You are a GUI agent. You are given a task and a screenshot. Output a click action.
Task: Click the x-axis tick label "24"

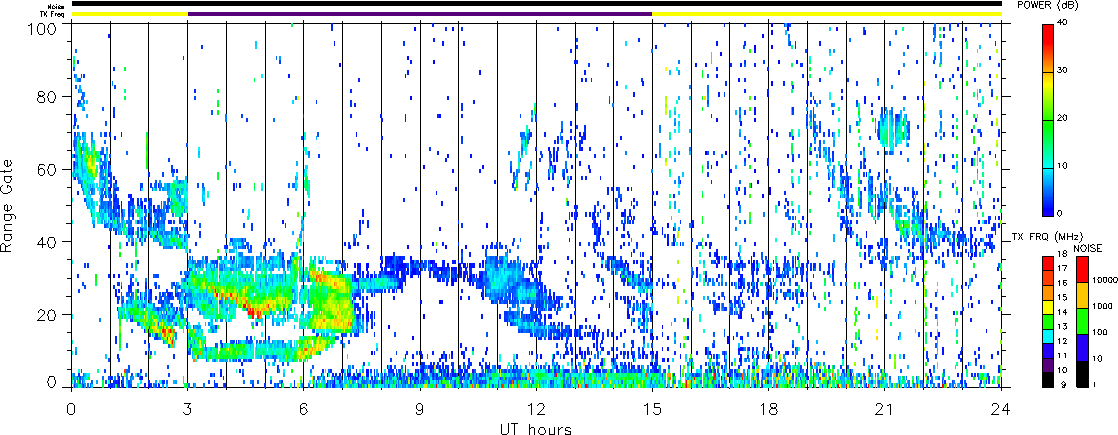[x=1001, y=408]
